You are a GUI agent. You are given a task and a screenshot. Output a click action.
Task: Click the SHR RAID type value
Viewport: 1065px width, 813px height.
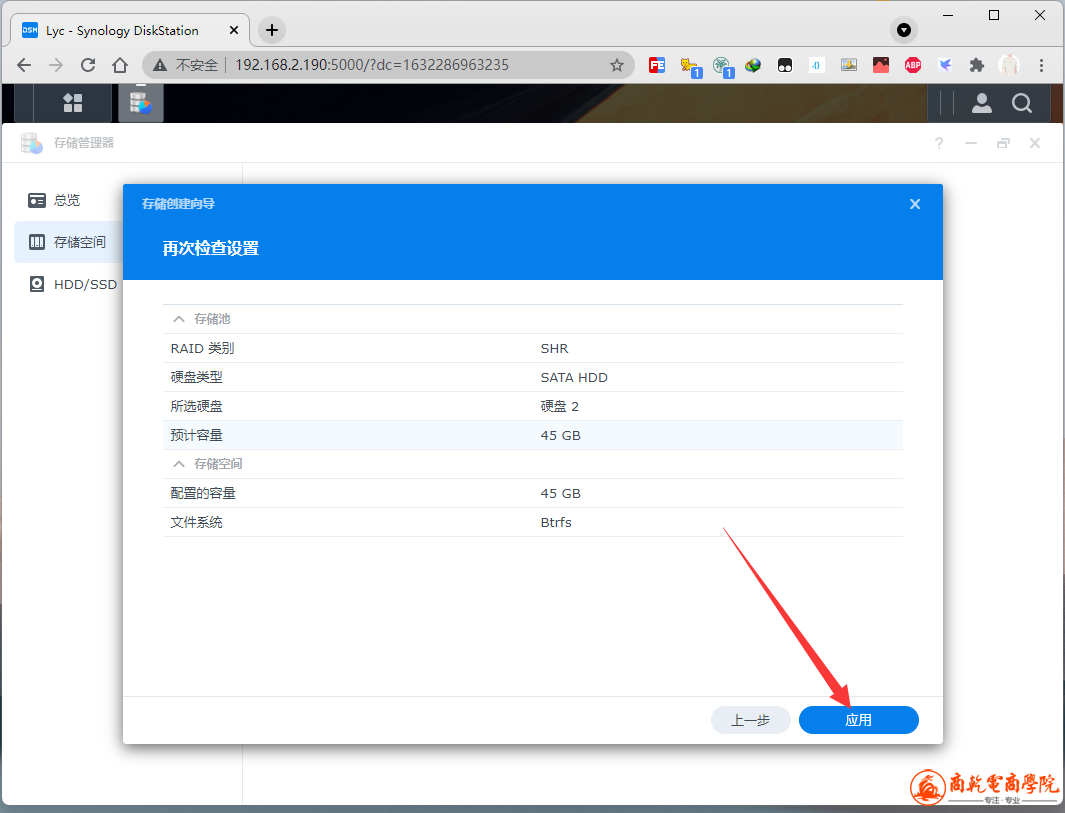pyautogui.click(x=554, y=348)
